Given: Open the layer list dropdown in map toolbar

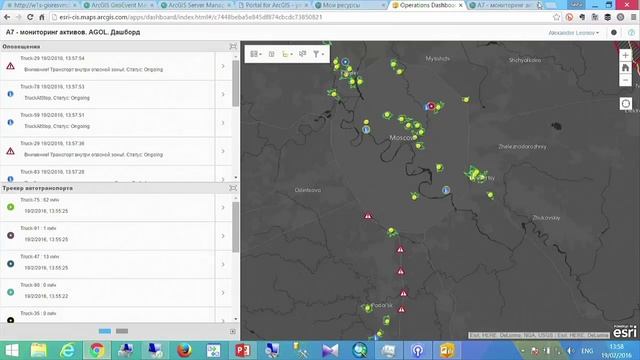Looking at the screenshot, I should click(287, 54).
